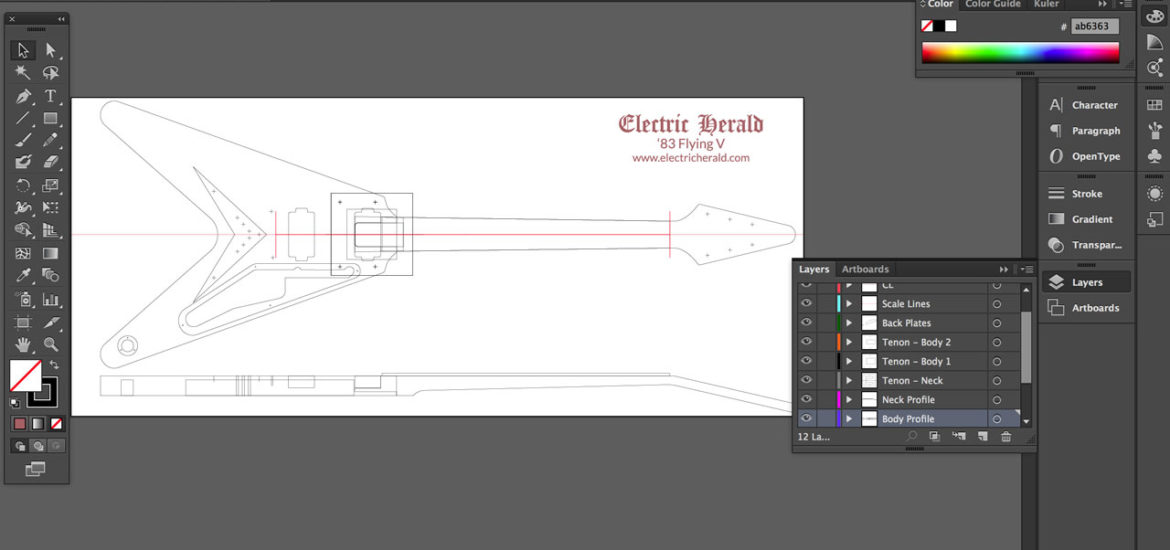Screen dimensions: 1170x550
Task: Pick the Eyedropper tool
Action: [23, 275]
